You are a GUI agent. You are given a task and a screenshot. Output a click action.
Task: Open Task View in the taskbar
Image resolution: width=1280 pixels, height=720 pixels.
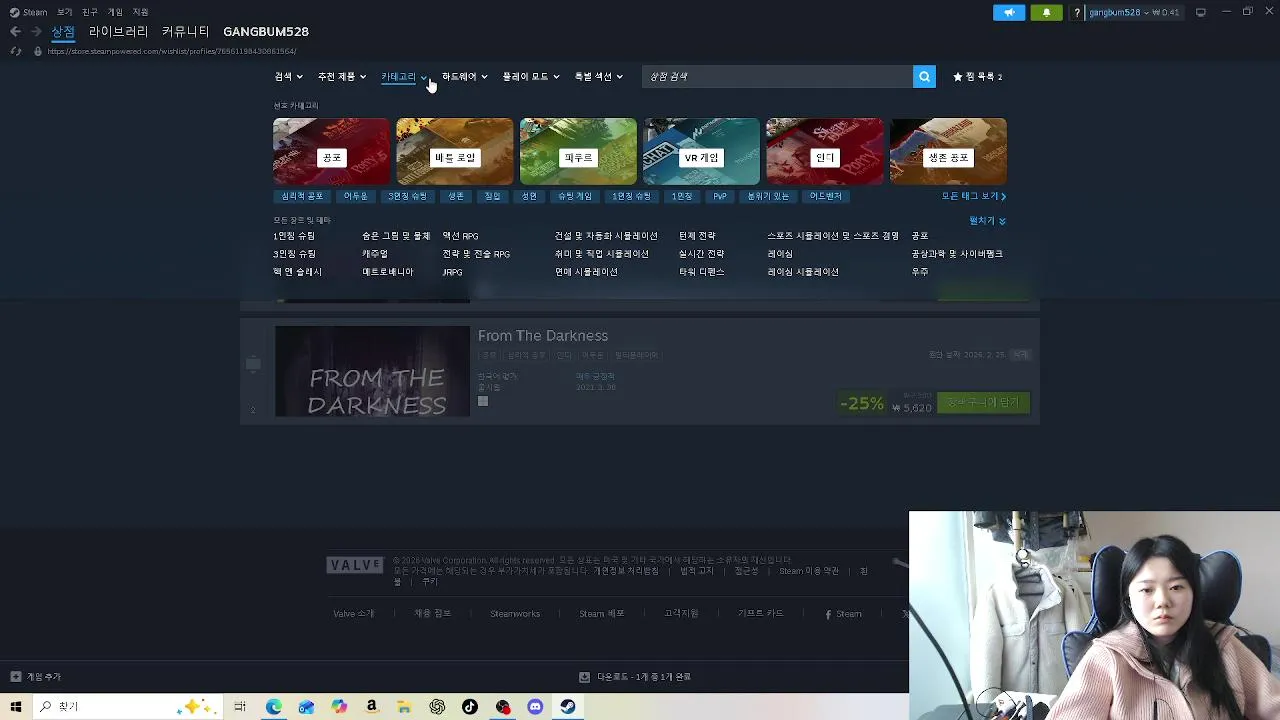[240, 707]
